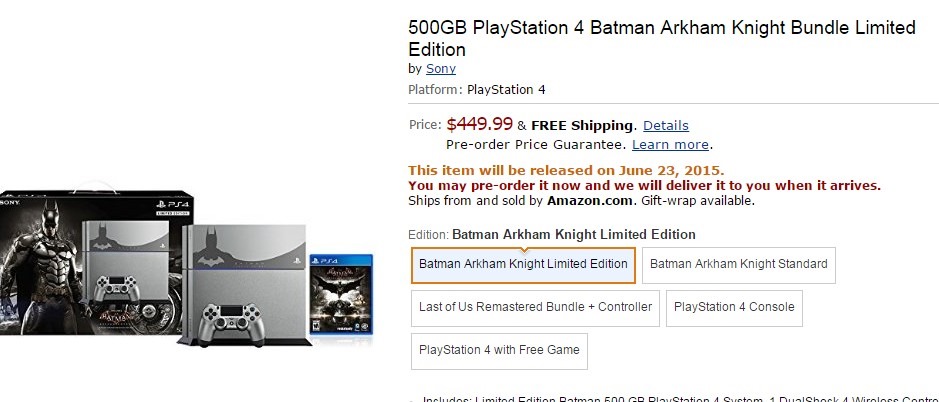Select Last of Us Remastered Bundle option
The height and width of the screenshot is (402, 939).
click(x=535, y=308)
